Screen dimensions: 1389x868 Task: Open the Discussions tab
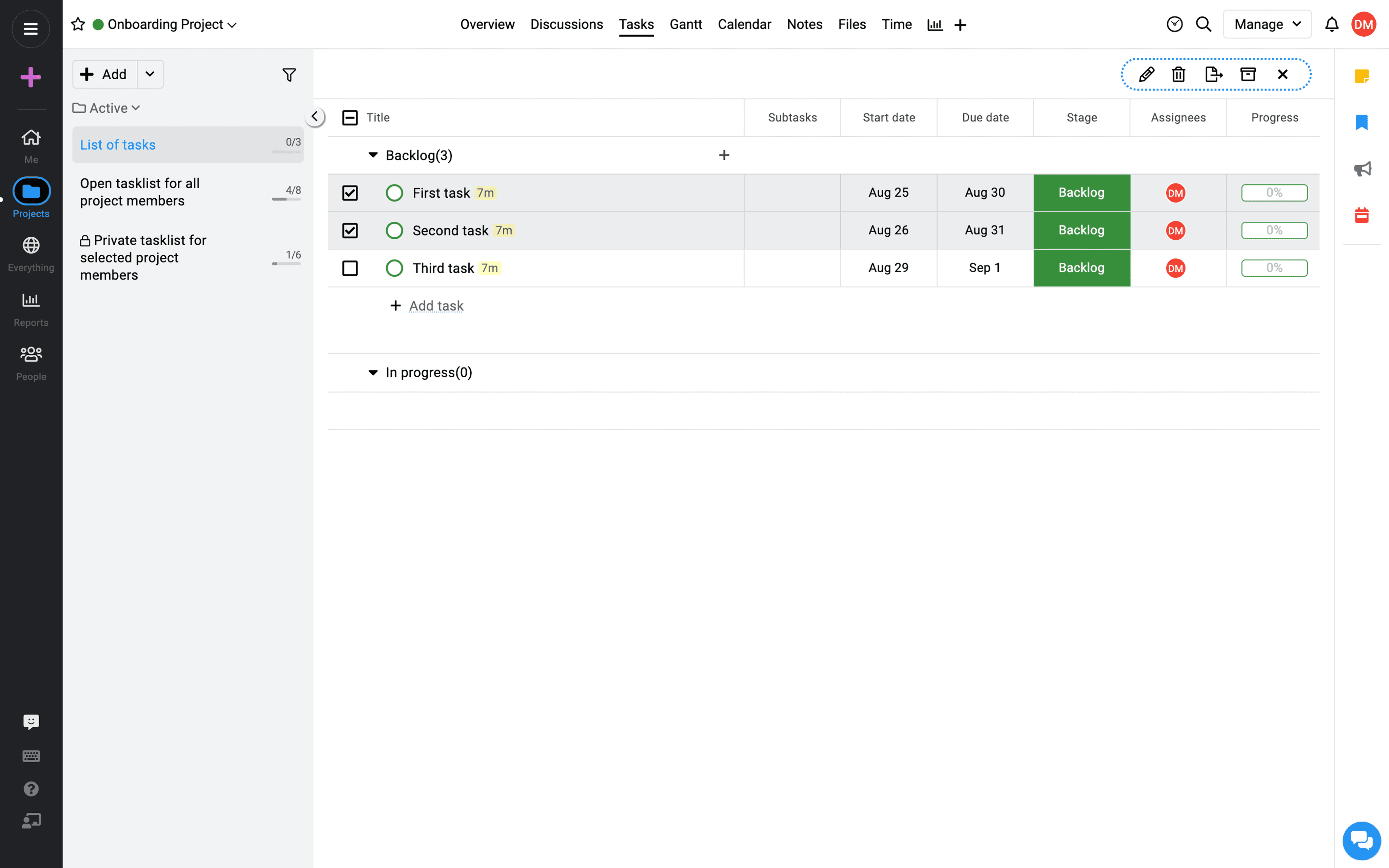[x=566, y=24]
